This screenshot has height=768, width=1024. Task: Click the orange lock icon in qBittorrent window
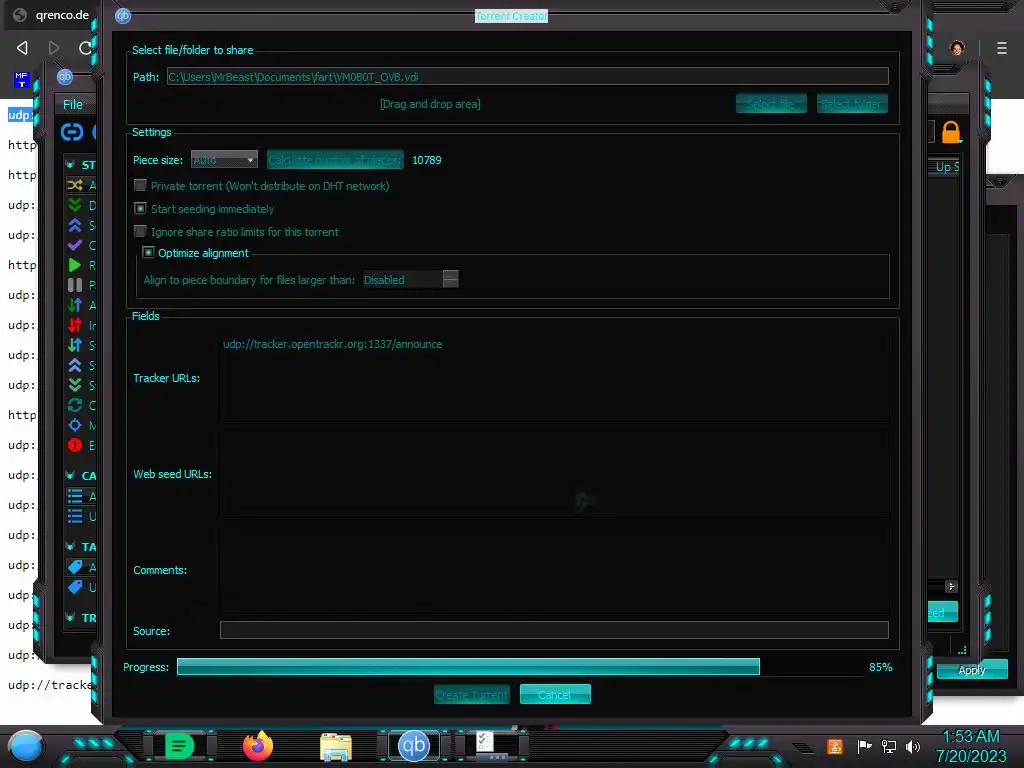(x=951, y=132)
